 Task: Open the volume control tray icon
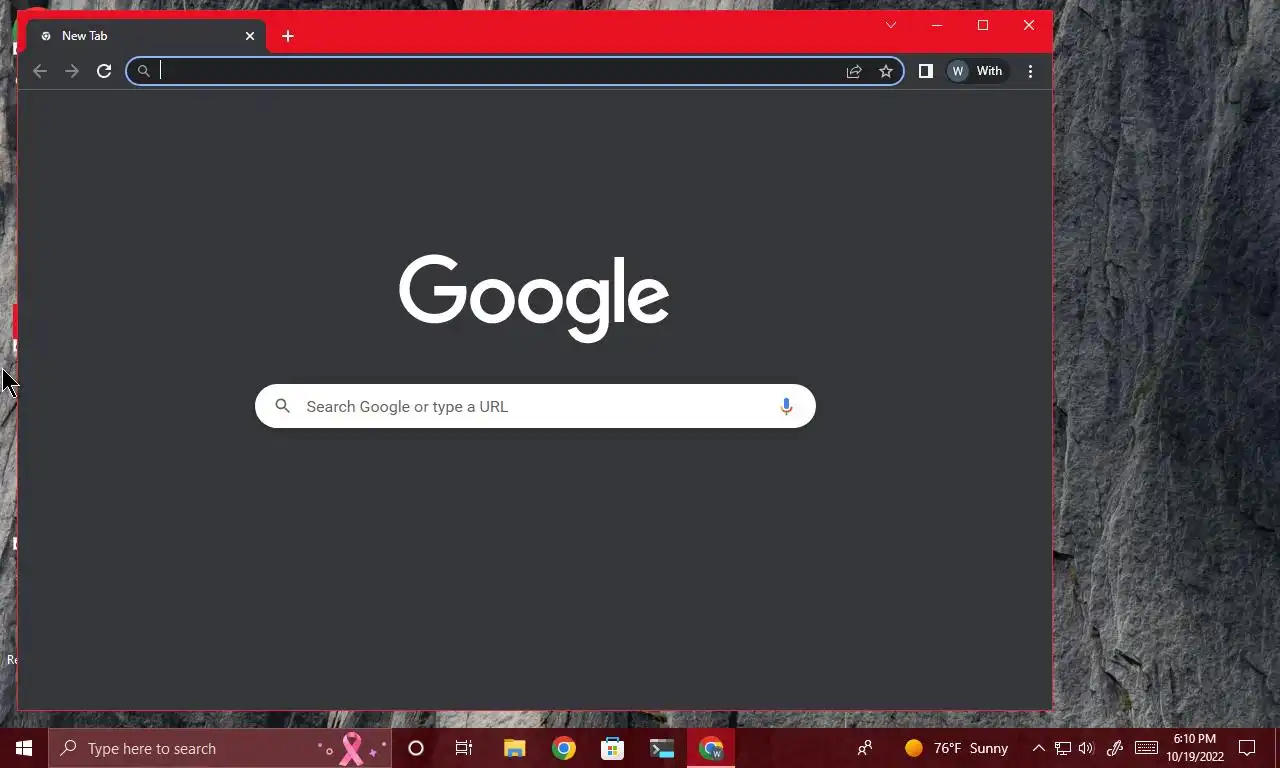(1087, 748)
